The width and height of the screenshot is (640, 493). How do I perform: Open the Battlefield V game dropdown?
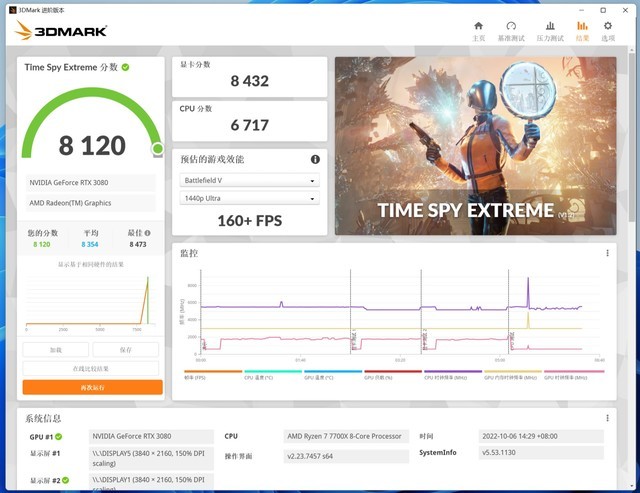(x=249, y=180)
